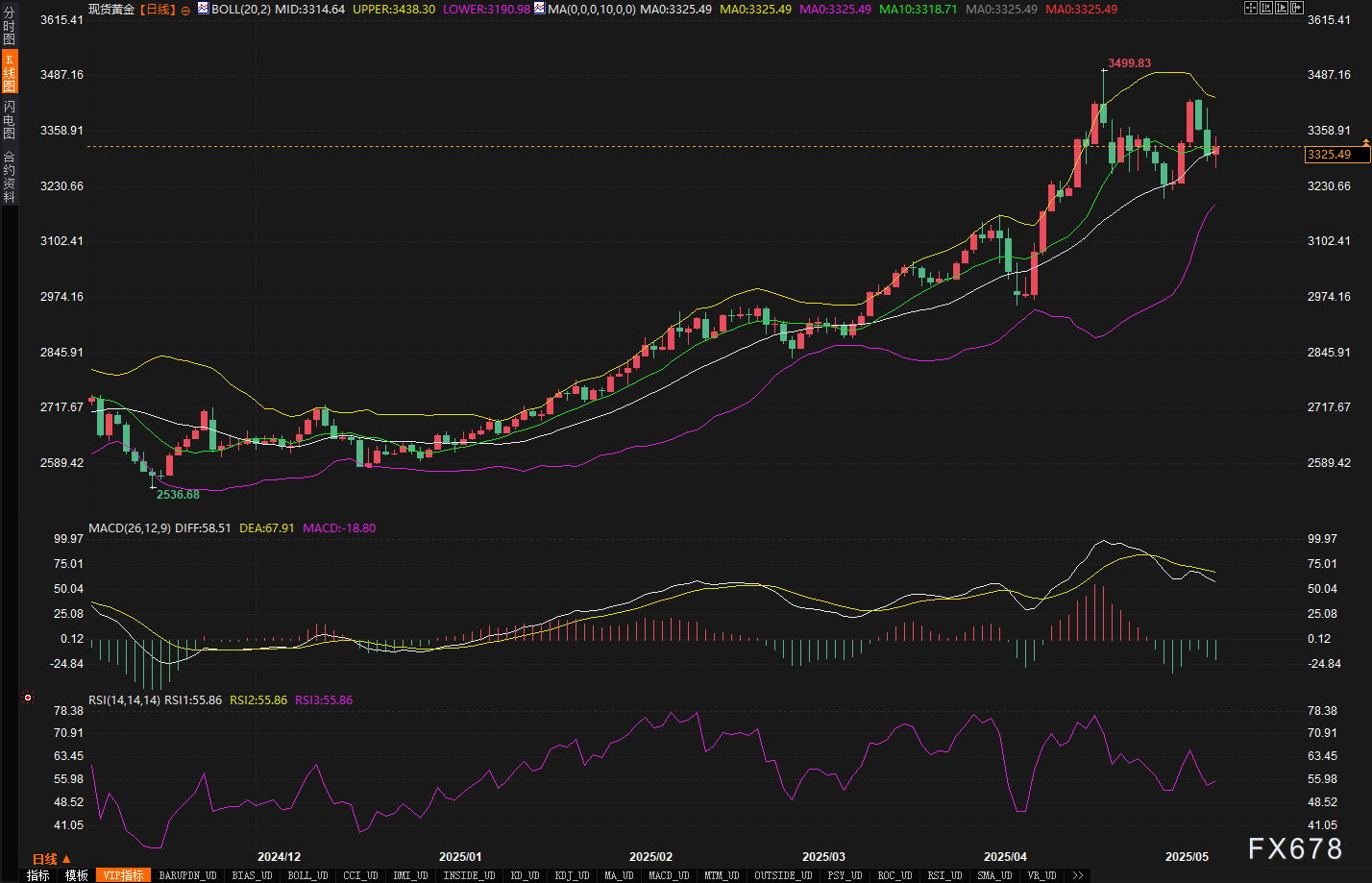Select the 模板 tab at the bottom
This screenshot has height=883, width=1372.
point(77,875)
